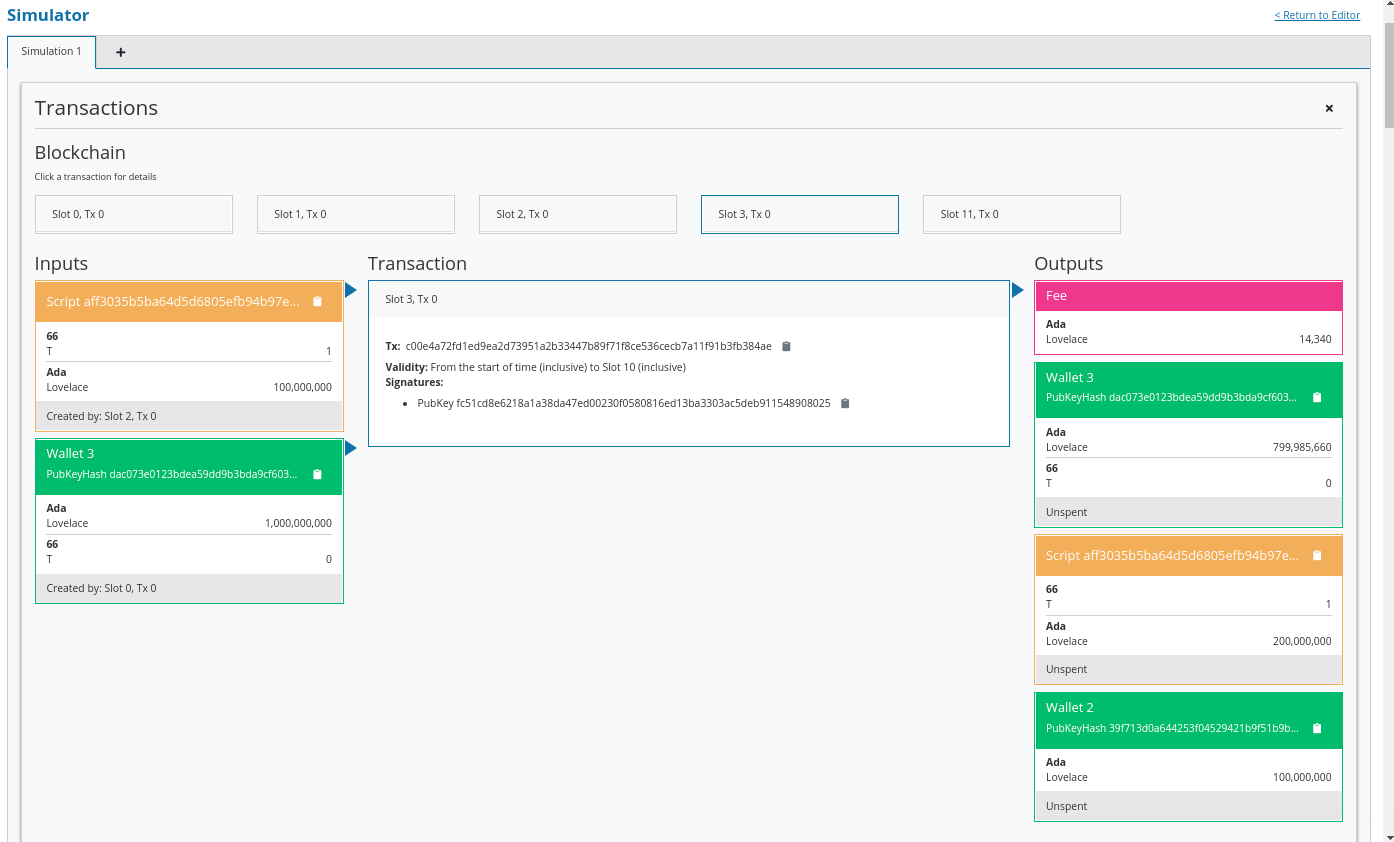
Task: Click the Wallet 2 output header
Action: click(x=1188, y=708)
